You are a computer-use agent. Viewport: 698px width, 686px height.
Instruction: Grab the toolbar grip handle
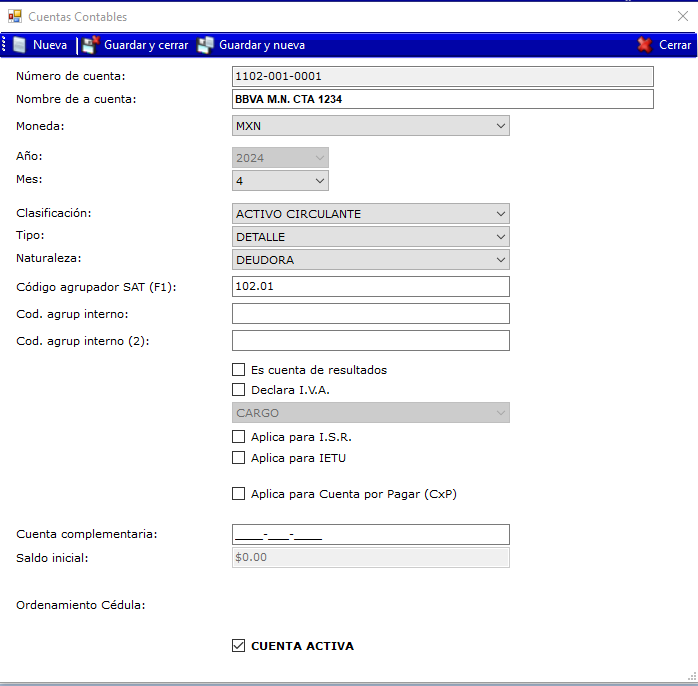tap(4, 45)
